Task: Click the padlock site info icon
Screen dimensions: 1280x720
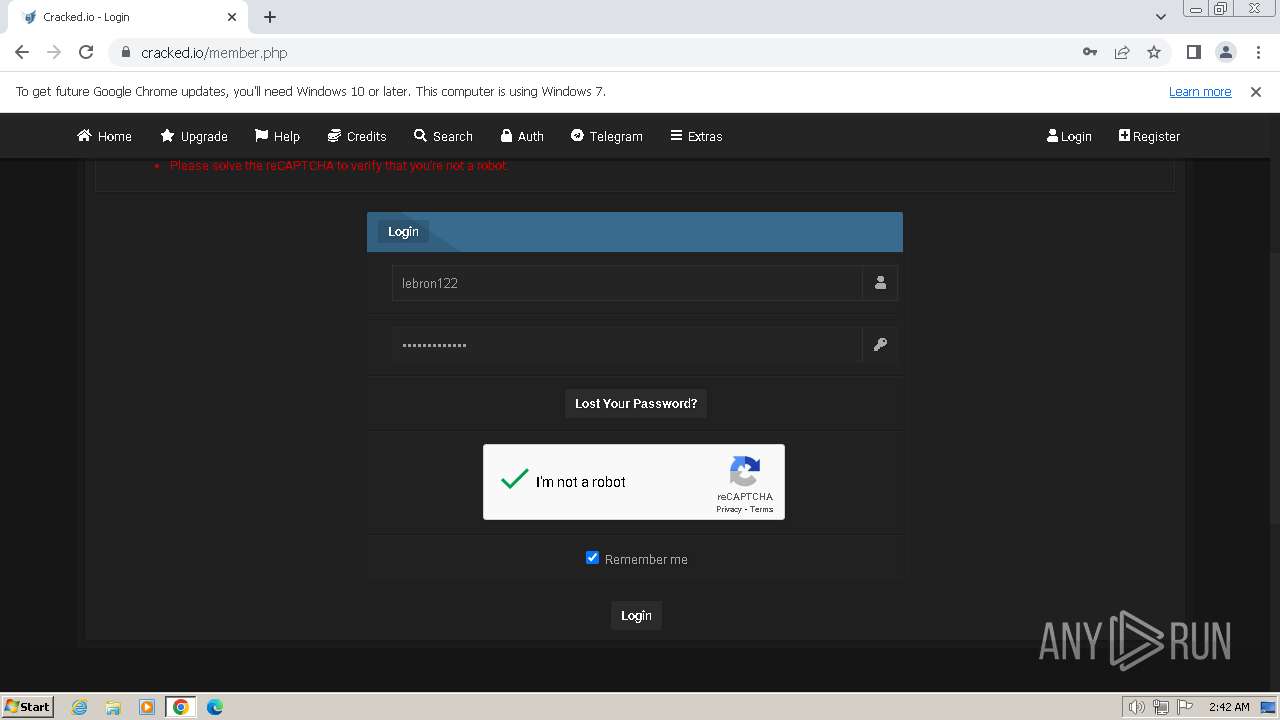Action: (126, 53)
